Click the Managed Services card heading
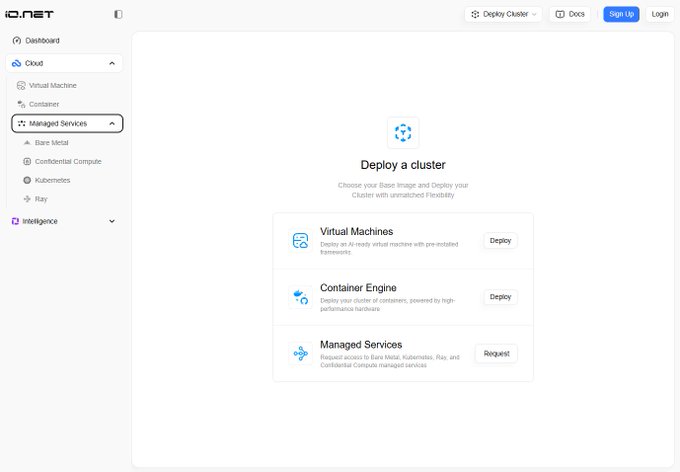This screenshot has height=472, width=680. click(x=361, y=345)
